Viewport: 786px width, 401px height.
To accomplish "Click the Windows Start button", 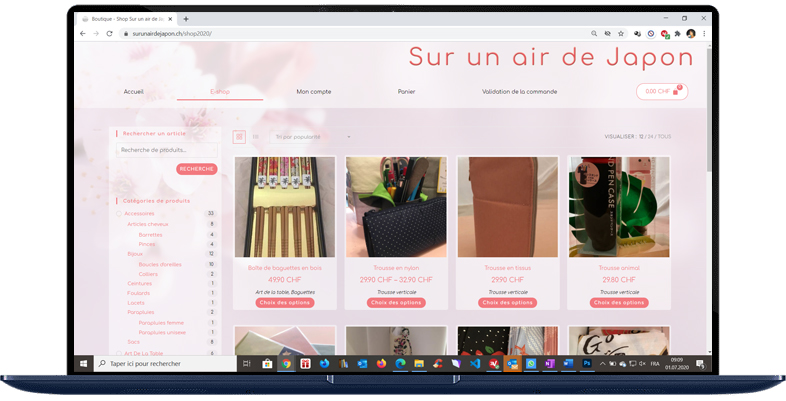I will (83, 364).
